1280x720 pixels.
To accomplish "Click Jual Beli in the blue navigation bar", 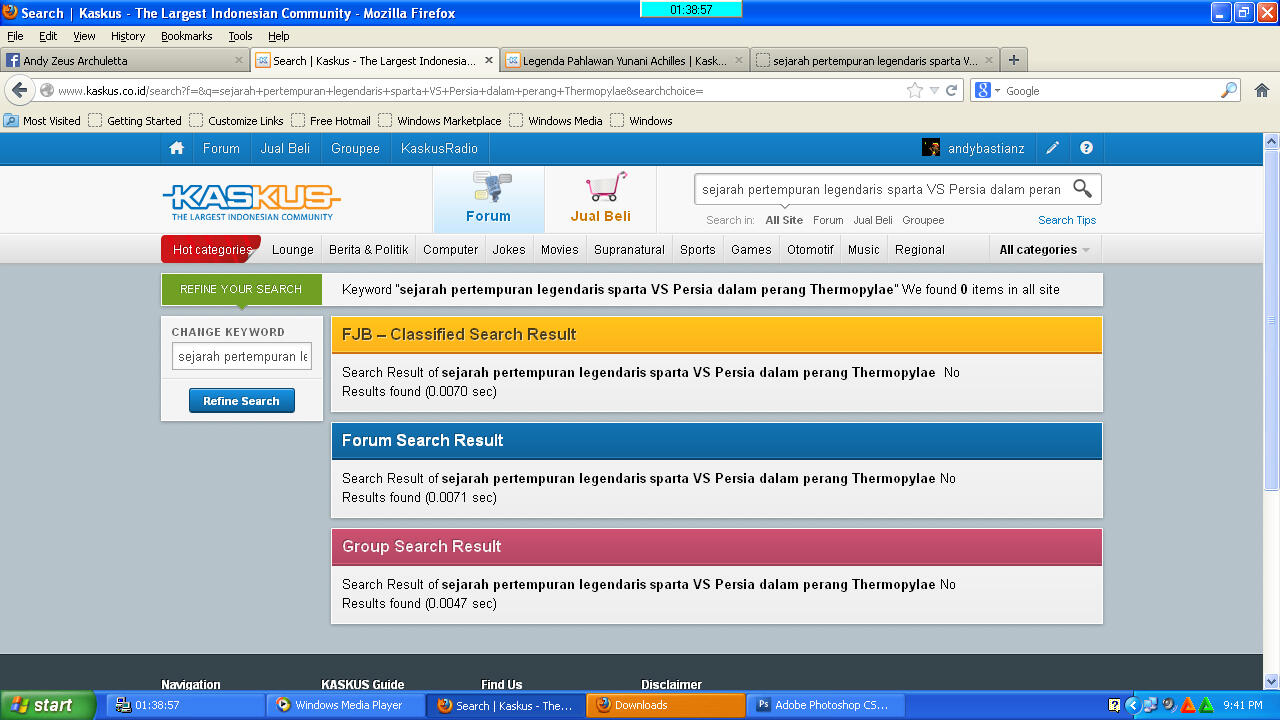I will click(x=285, y=148).
